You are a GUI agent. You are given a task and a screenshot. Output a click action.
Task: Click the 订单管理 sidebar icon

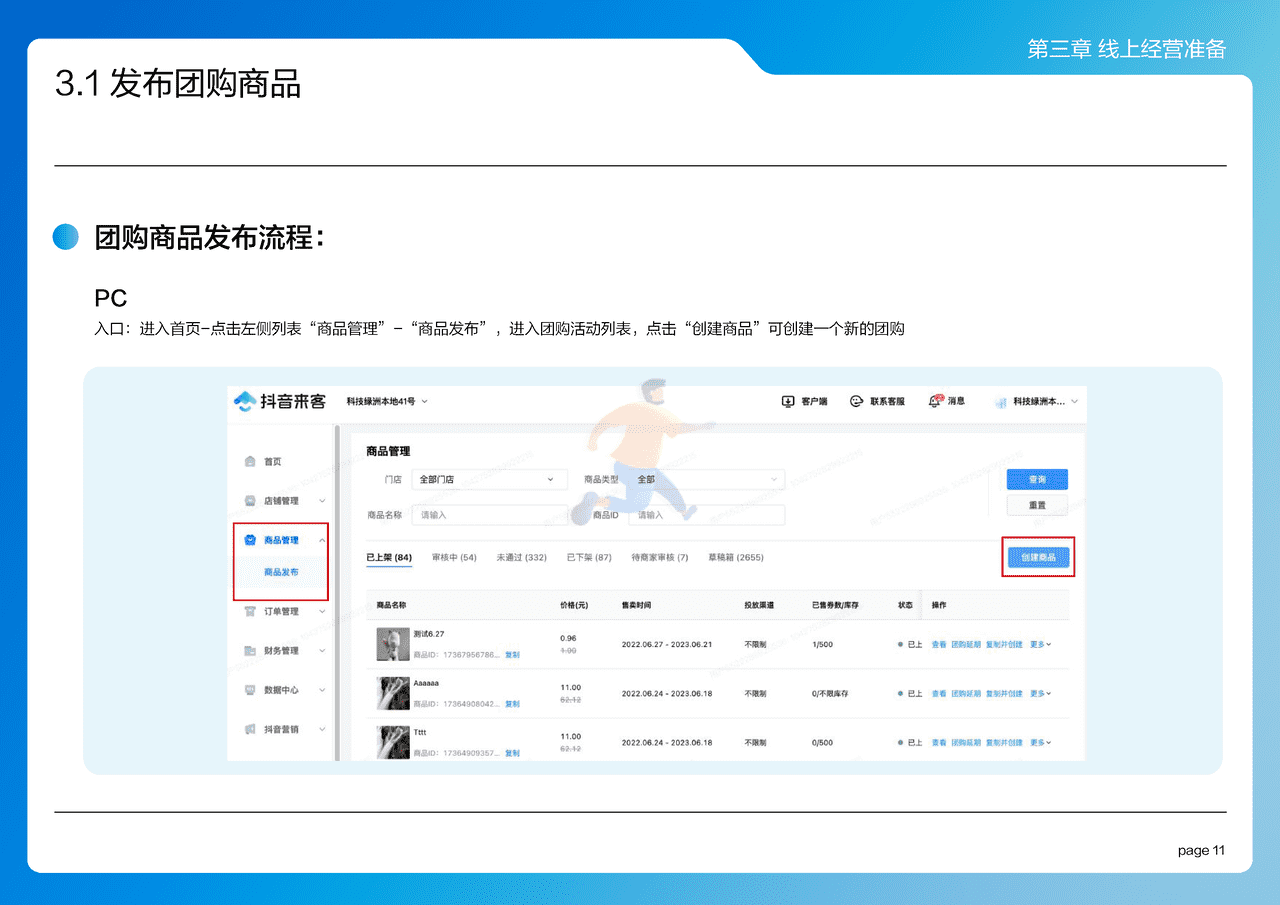pyautogui.click(x=250, y=611)
